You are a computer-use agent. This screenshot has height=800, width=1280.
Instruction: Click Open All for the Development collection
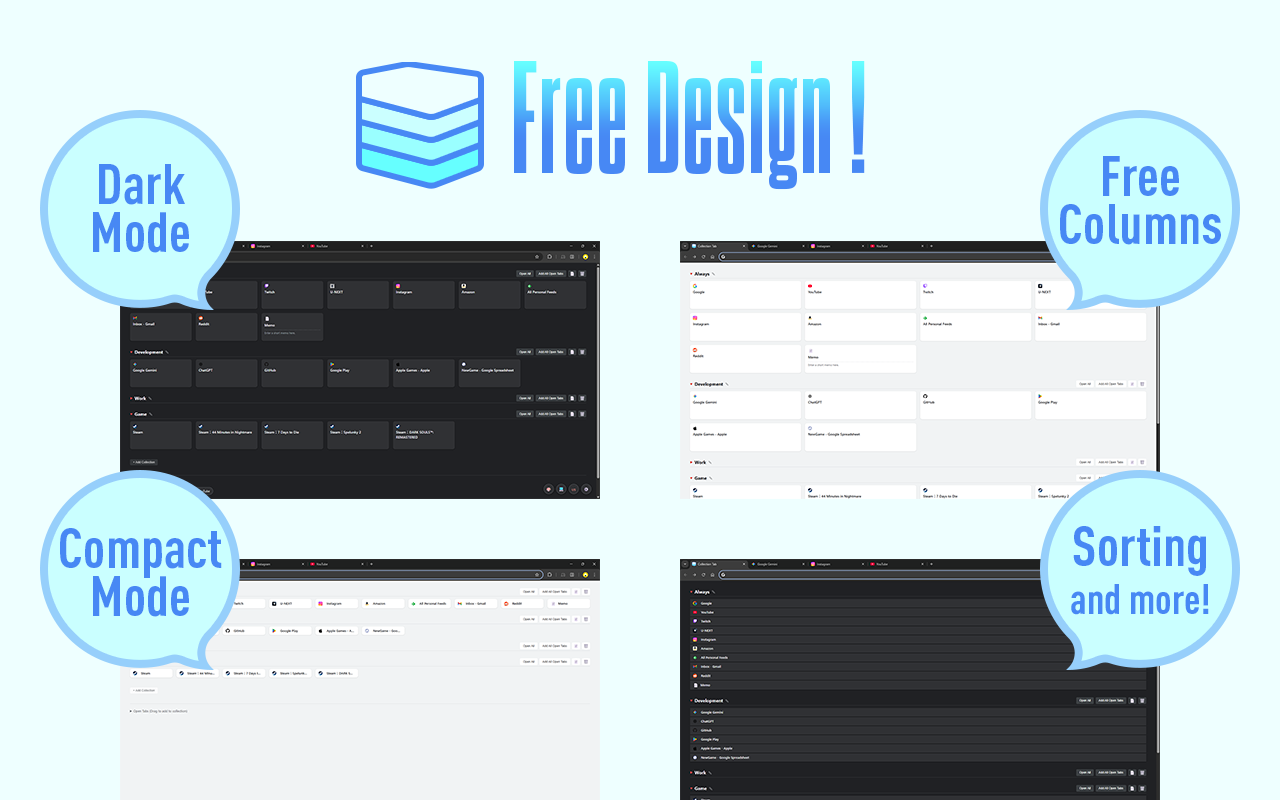[x=525, y=352]
